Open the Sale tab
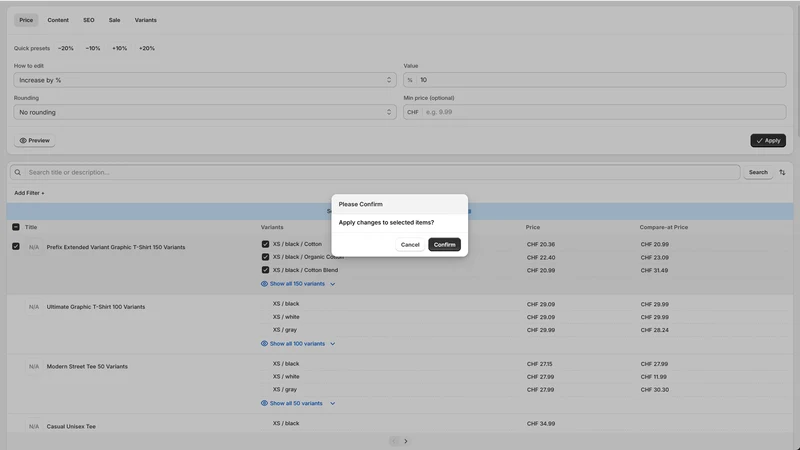This screenshot has width=800, height=450. pos(114,20)
